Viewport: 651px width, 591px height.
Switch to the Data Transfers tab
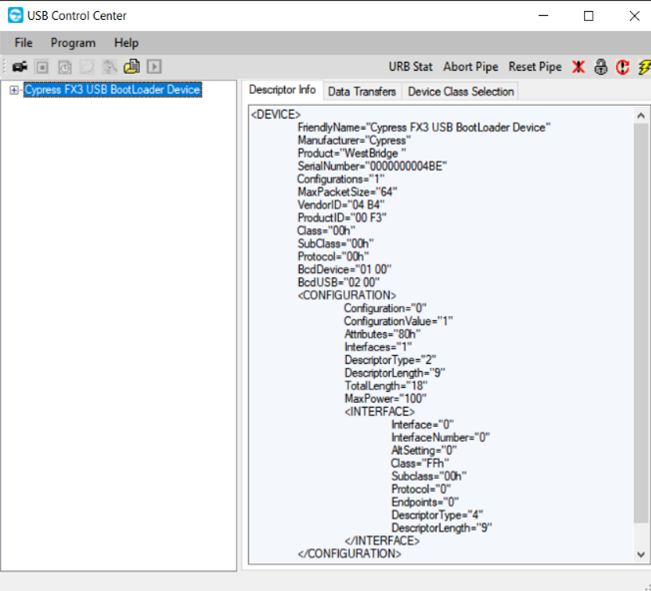(x=361, y=92)
